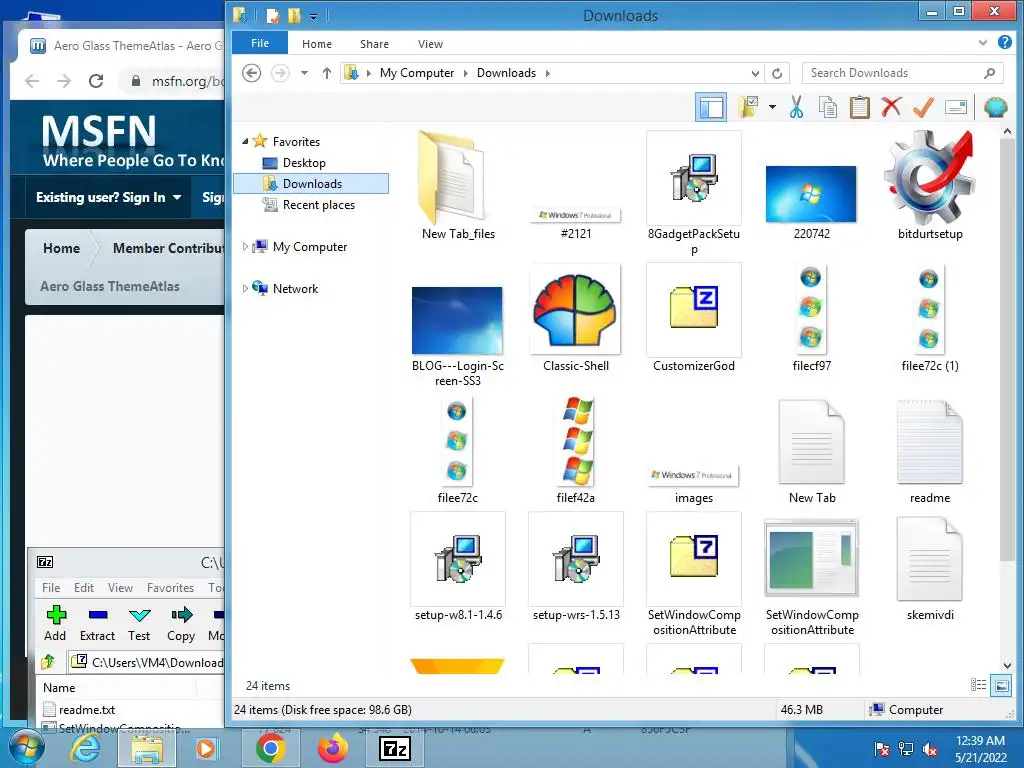Click the Aero Glass ThemeAtlas breadcrumb link
1024x768 pixels.
pyautogui.click(x=110, y=286)
